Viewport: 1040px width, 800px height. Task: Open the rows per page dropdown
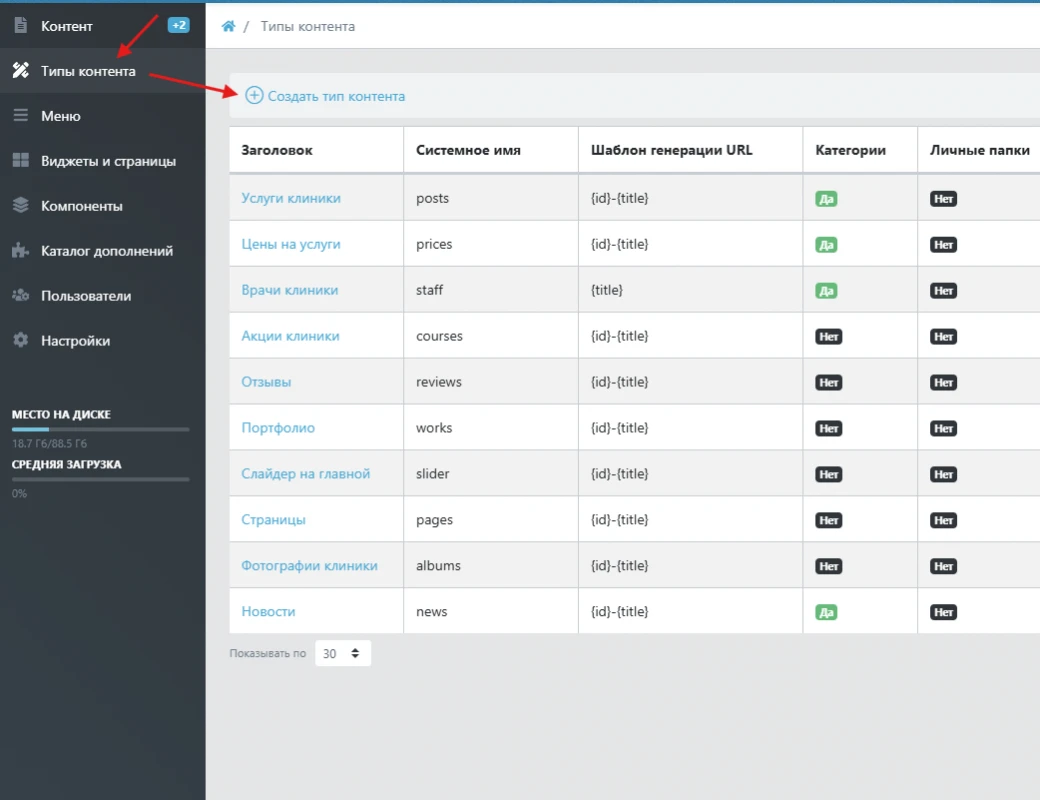pos(342,654)
